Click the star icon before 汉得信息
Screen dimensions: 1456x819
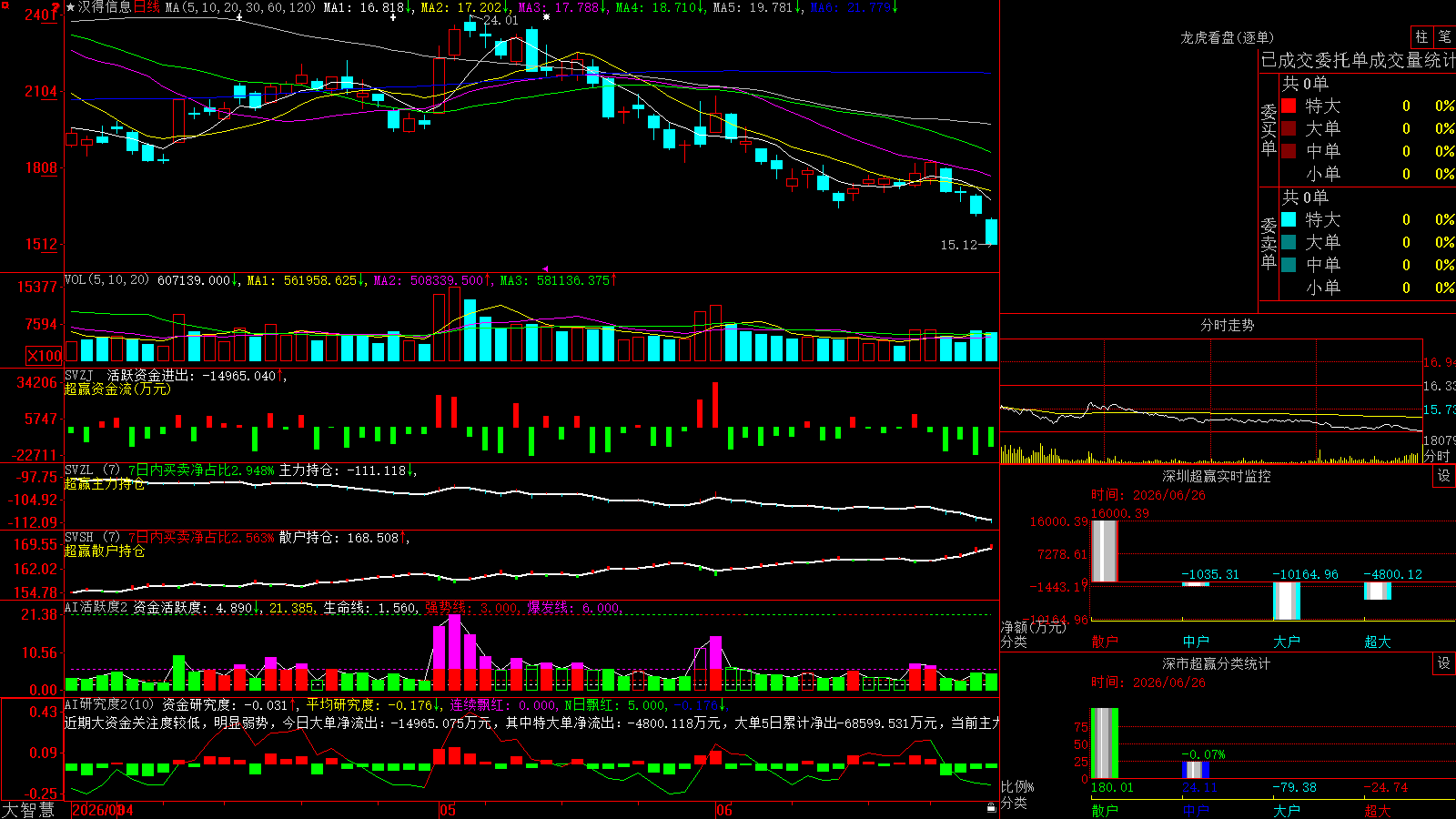(71, 7)
